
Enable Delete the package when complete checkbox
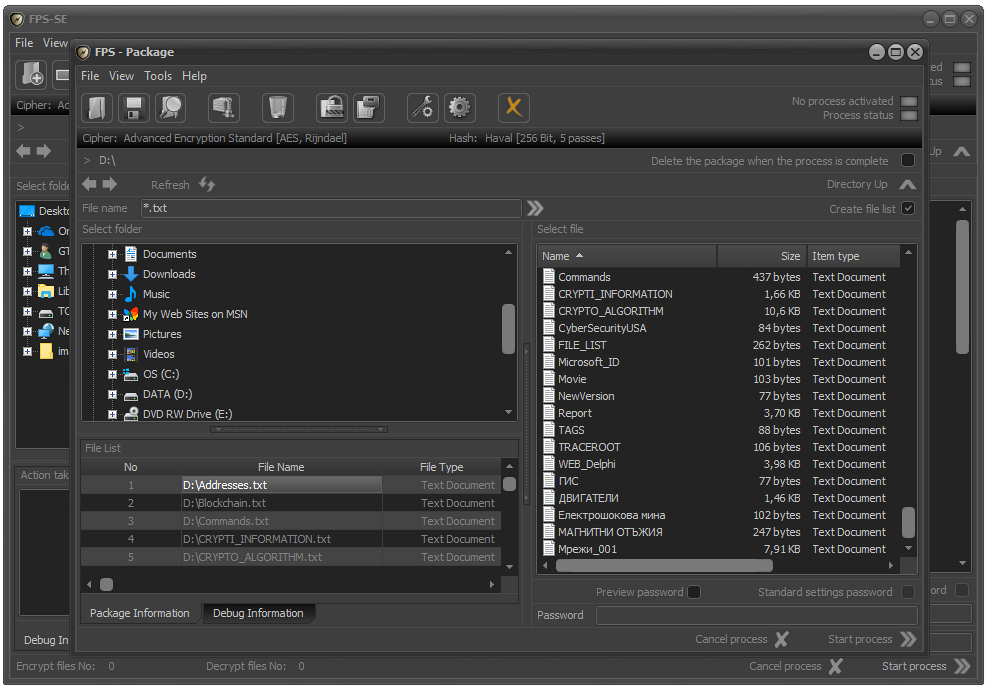tap(908, 160)
